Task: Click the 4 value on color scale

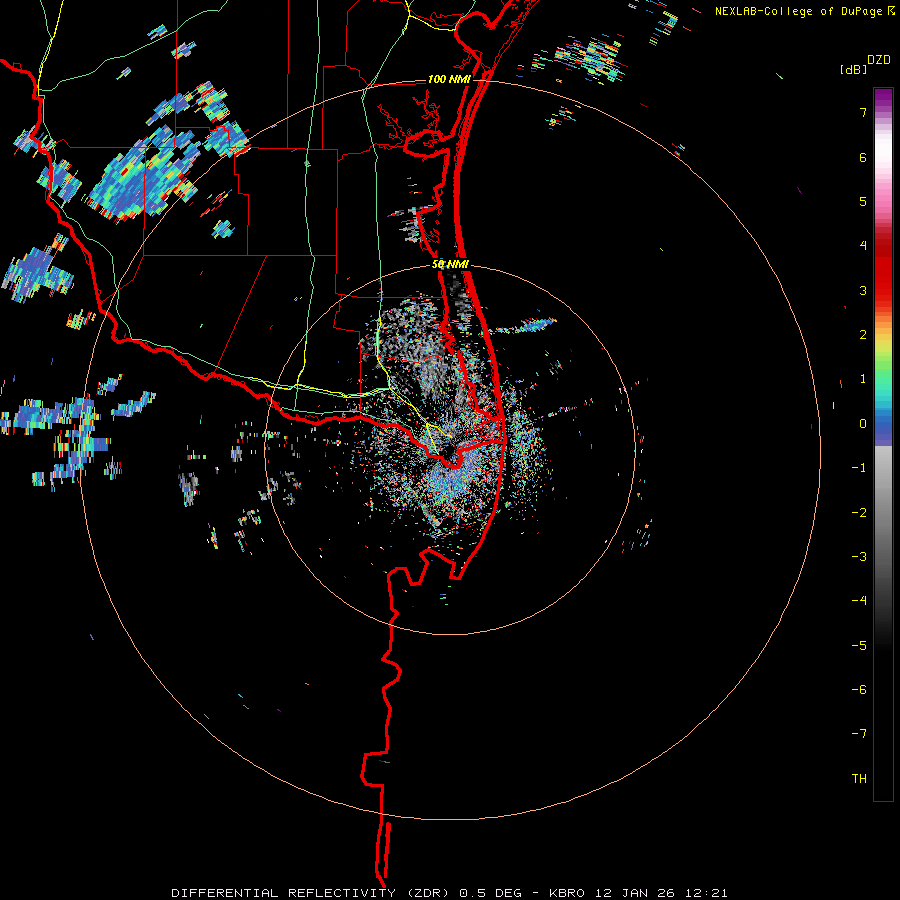Action: click(x=862, y=246)
